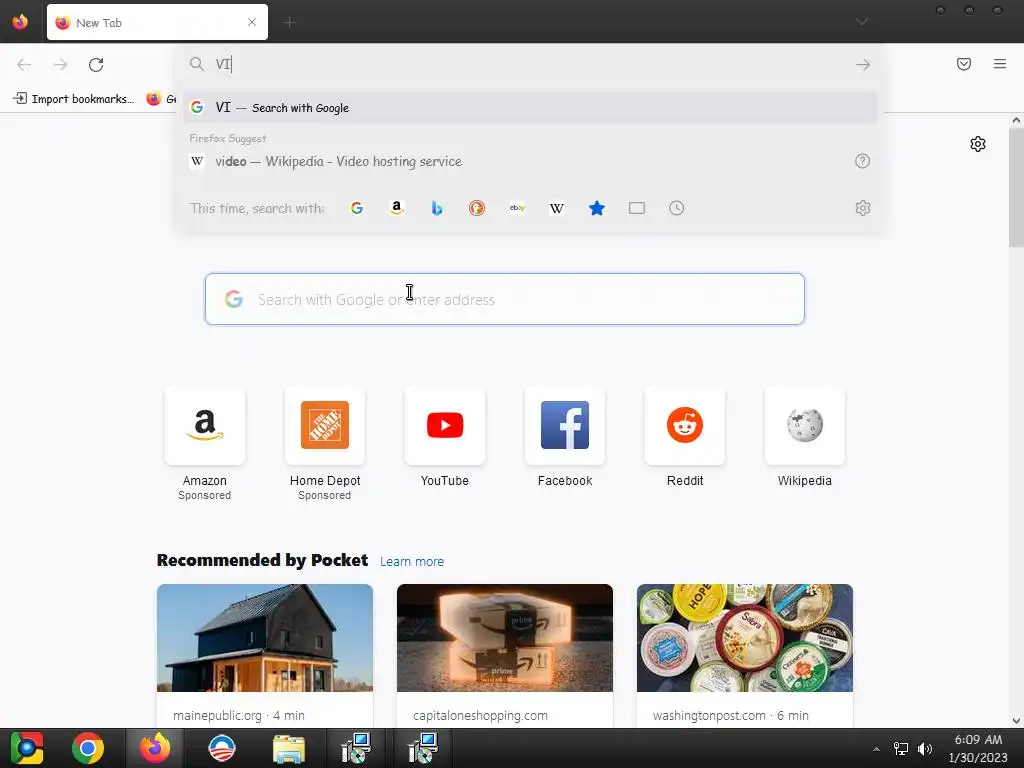Open the file explorer taskbar icon
1024x768 pixels.
pos(289,748)
